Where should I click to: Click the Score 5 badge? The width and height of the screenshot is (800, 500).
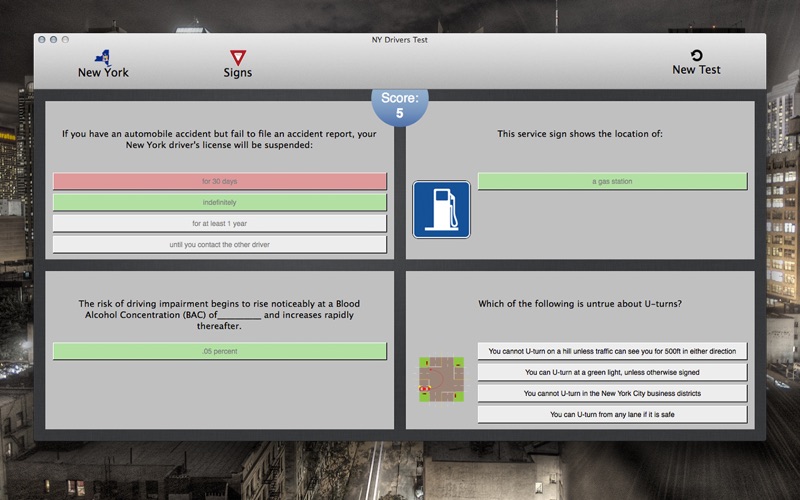399,106
